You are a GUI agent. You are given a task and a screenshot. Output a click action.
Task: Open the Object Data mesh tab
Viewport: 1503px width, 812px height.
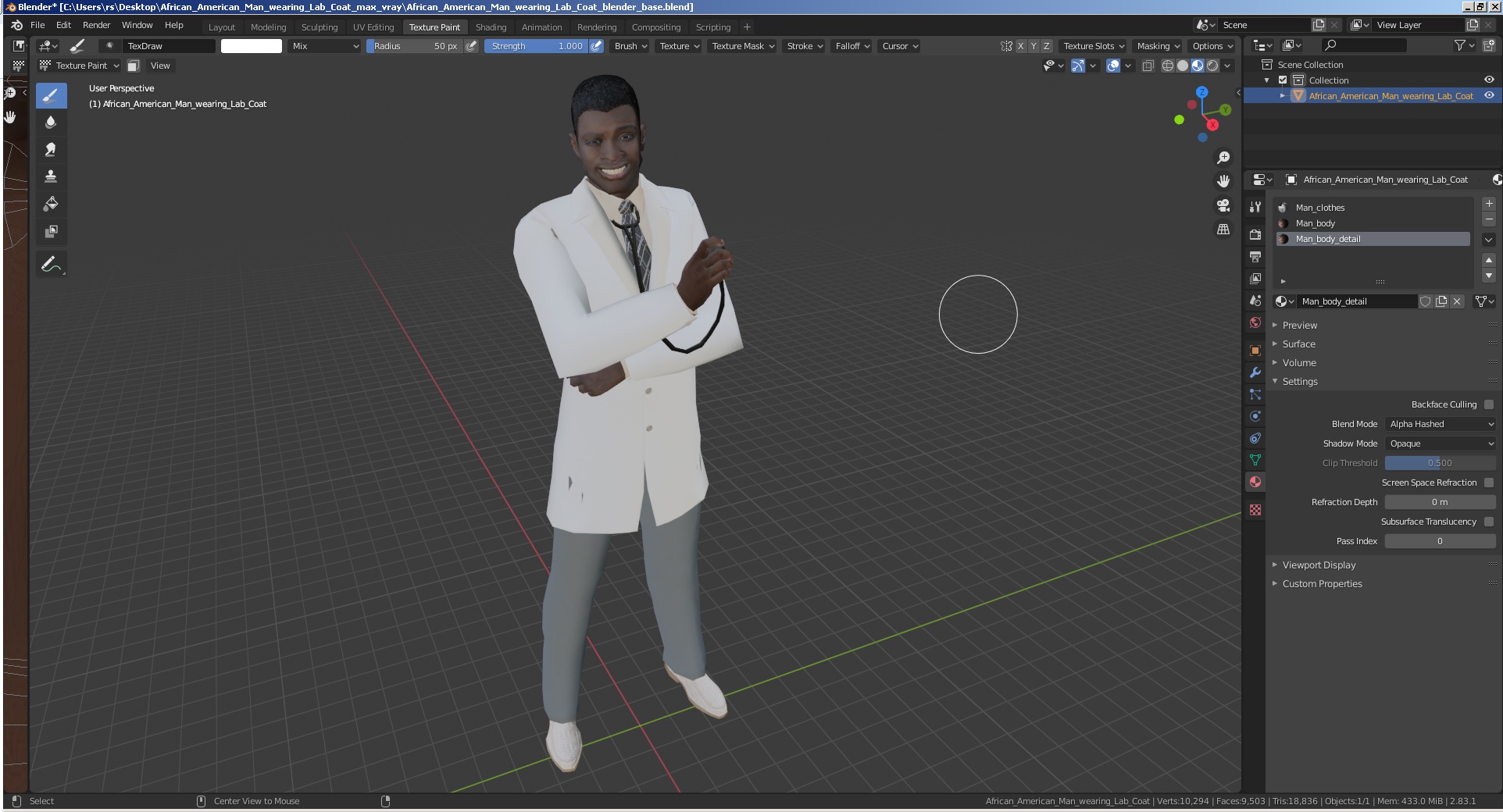click(1255, 460)
